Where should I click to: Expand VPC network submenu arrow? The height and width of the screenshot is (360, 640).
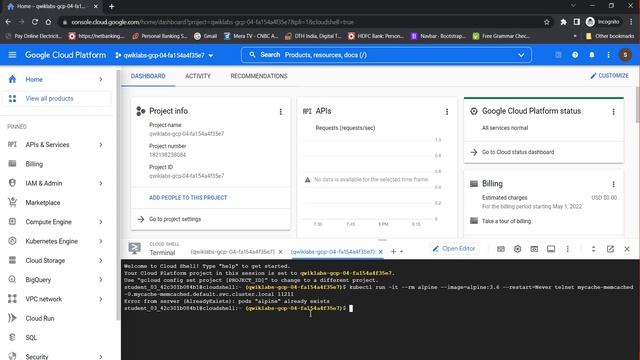(100, 299)
